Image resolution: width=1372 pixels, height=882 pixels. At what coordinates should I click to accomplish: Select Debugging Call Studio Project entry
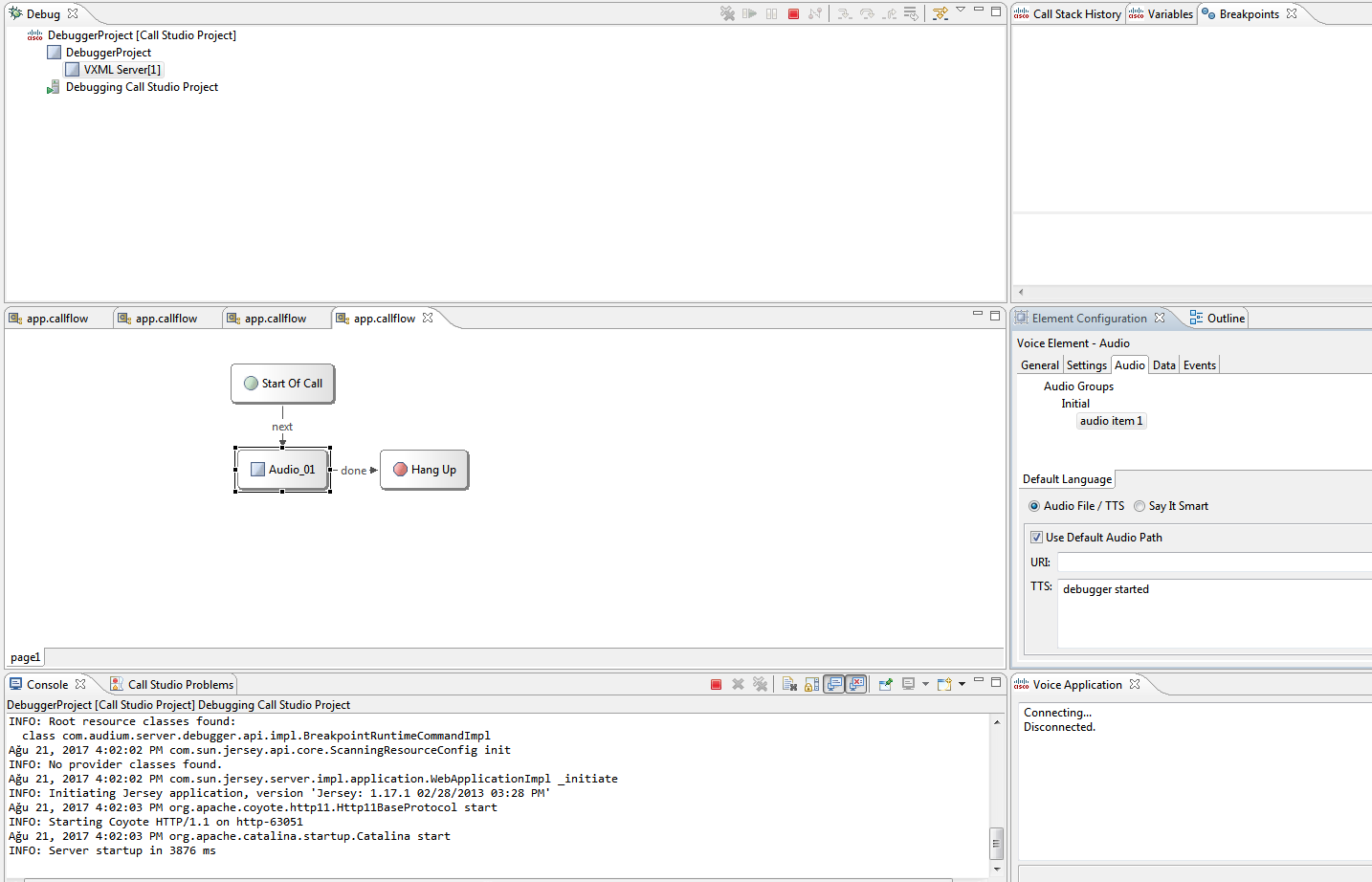click(142, 87)
